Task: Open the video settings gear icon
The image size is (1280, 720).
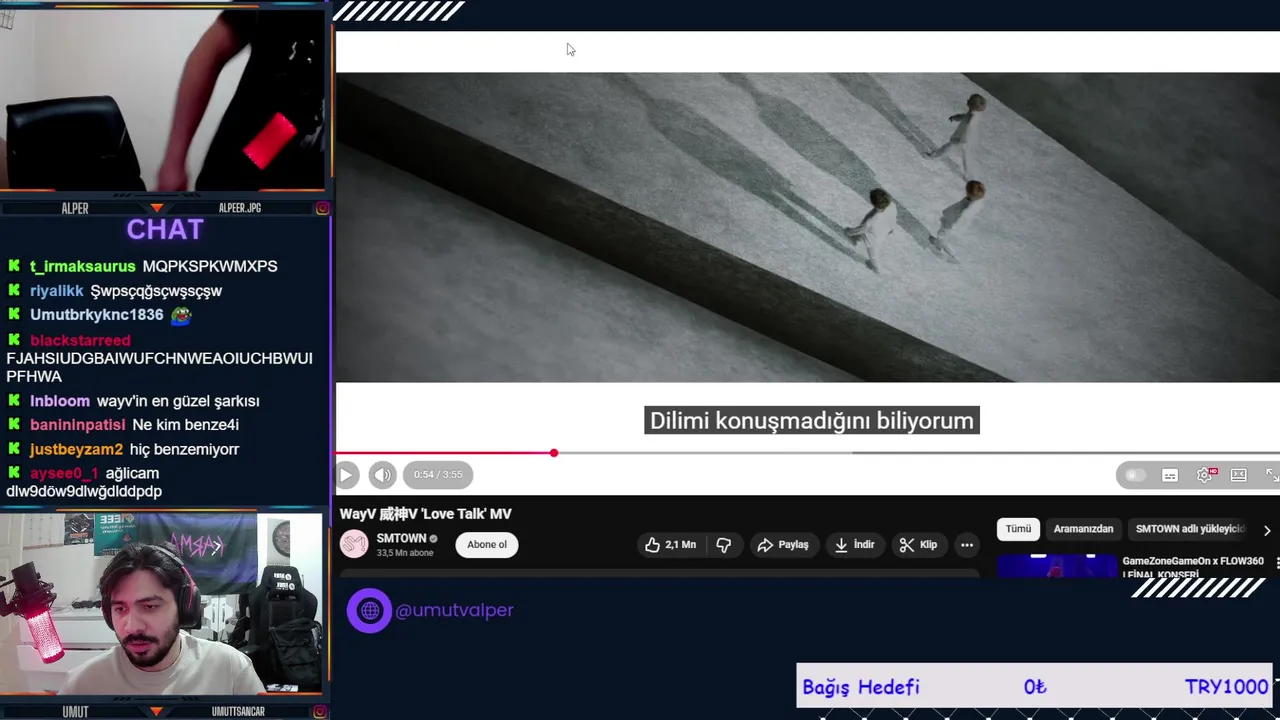Action: point(1205,475)
